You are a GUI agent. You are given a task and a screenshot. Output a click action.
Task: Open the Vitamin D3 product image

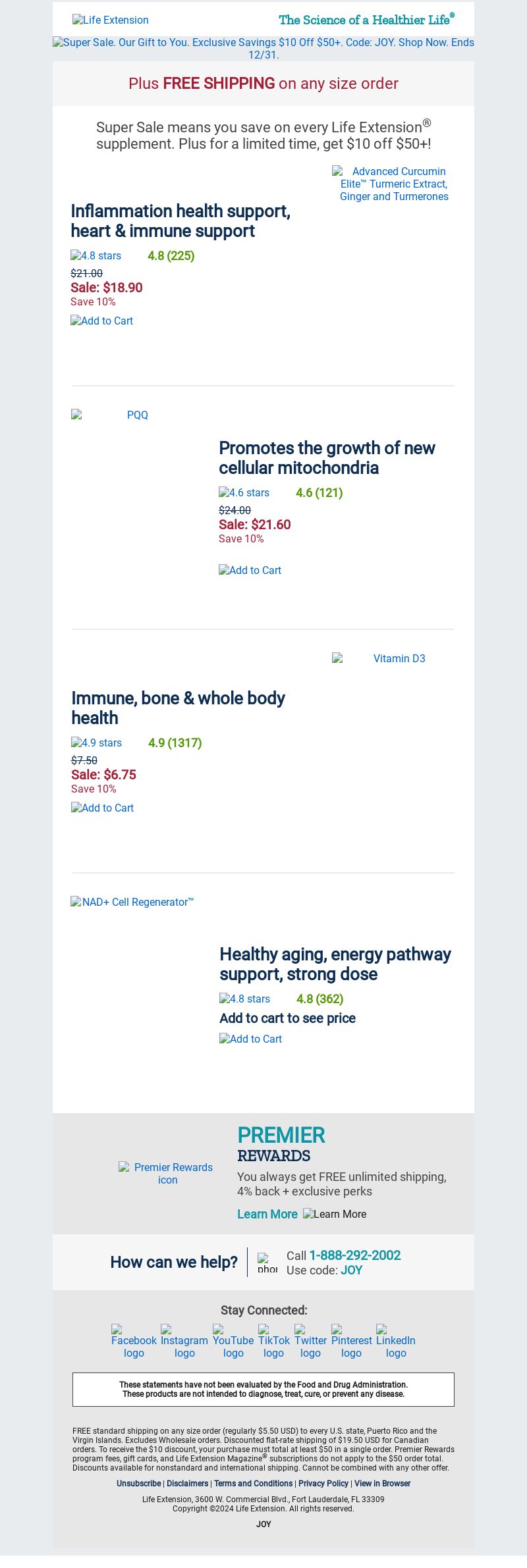pos(393,658)
